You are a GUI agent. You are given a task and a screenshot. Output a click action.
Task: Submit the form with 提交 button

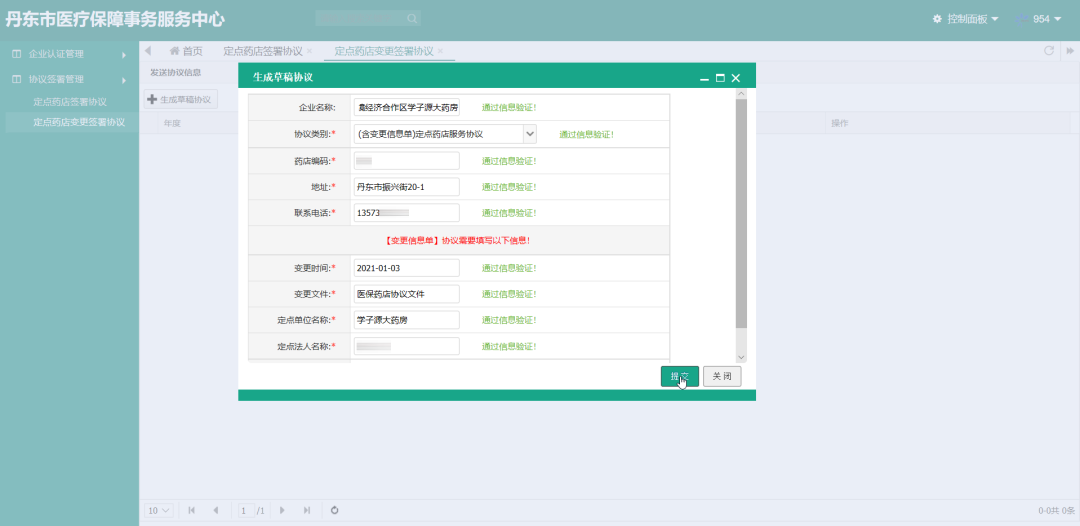(680, 377)
